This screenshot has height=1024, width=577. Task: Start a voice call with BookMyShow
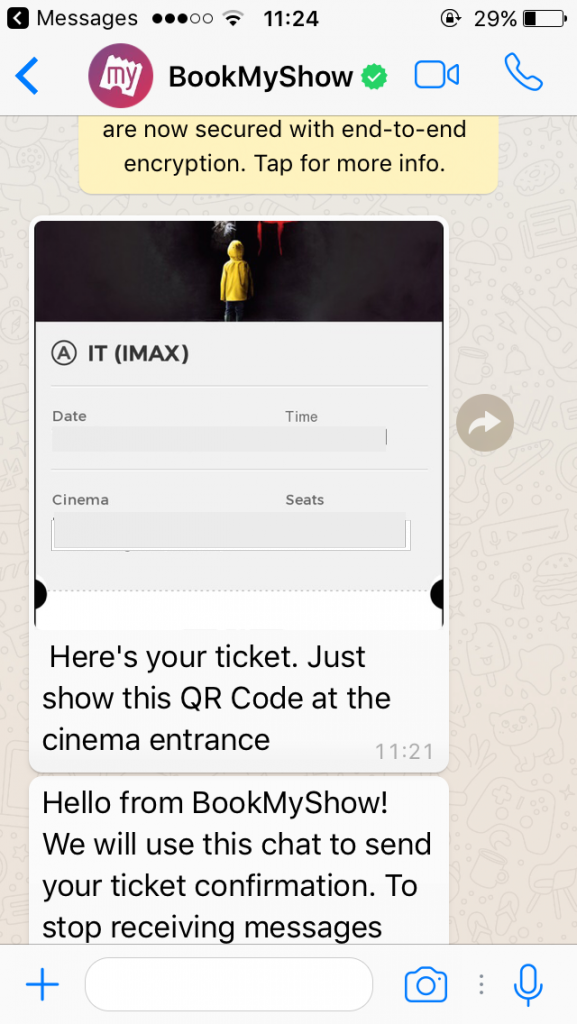coord(523,72)
